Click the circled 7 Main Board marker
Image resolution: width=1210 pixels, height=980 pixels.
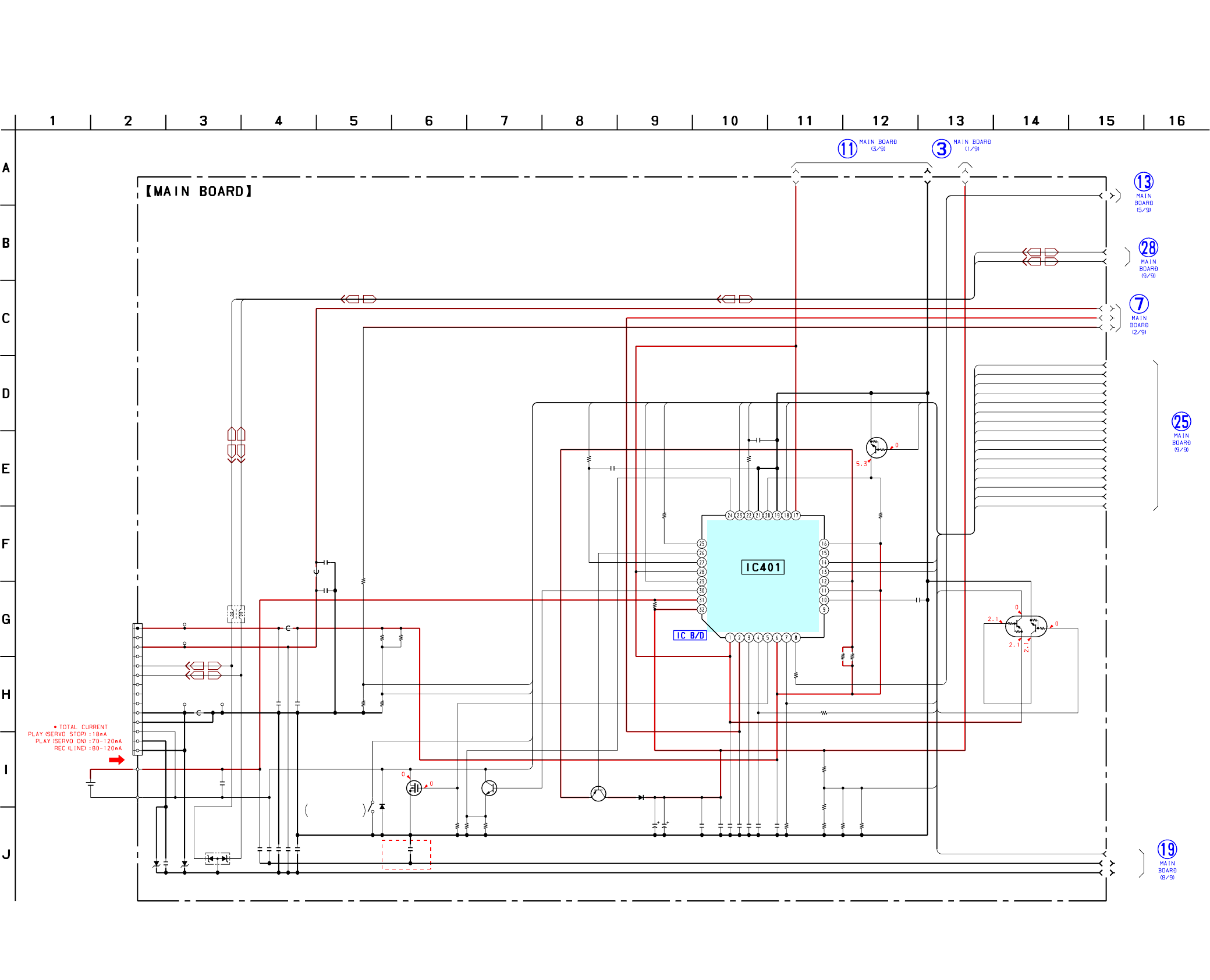point(1138,304)
